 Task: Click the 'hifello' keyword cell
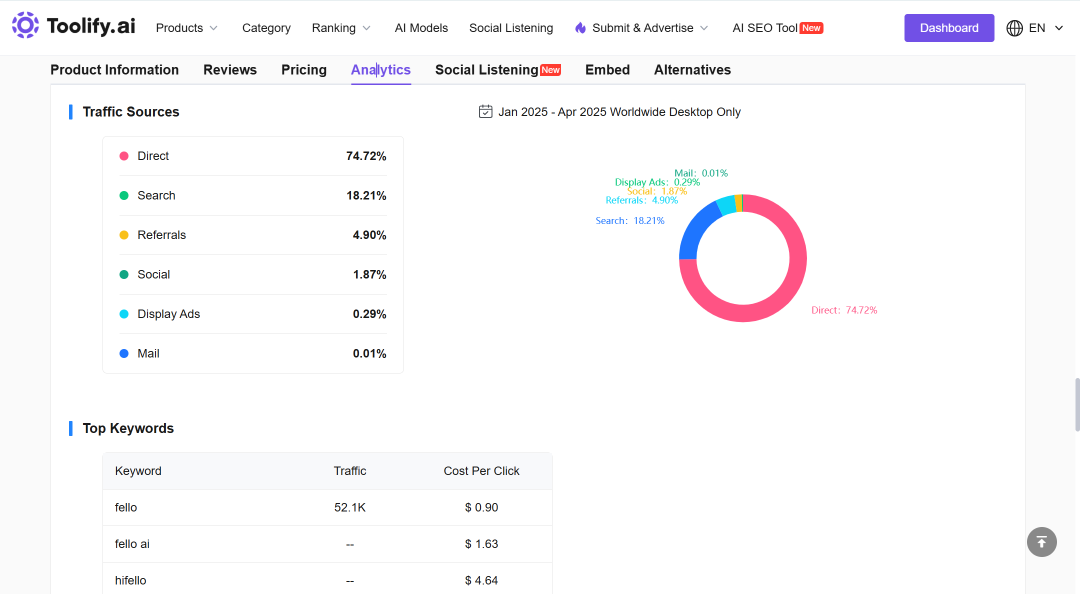(130, 580)
